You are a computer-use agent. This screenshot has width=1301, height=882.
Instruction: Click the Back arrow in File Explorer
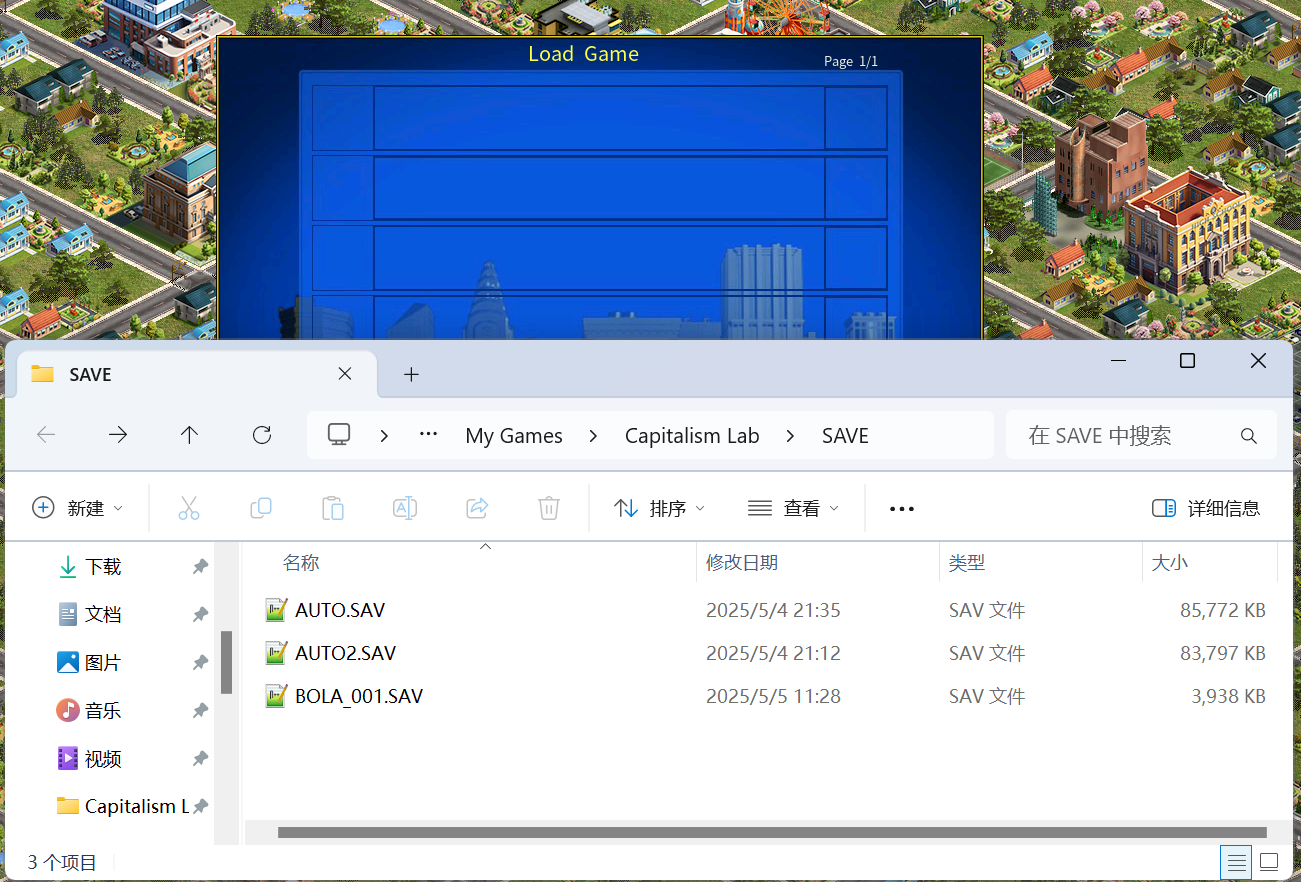pyautogui.click(x=46, y=435)
